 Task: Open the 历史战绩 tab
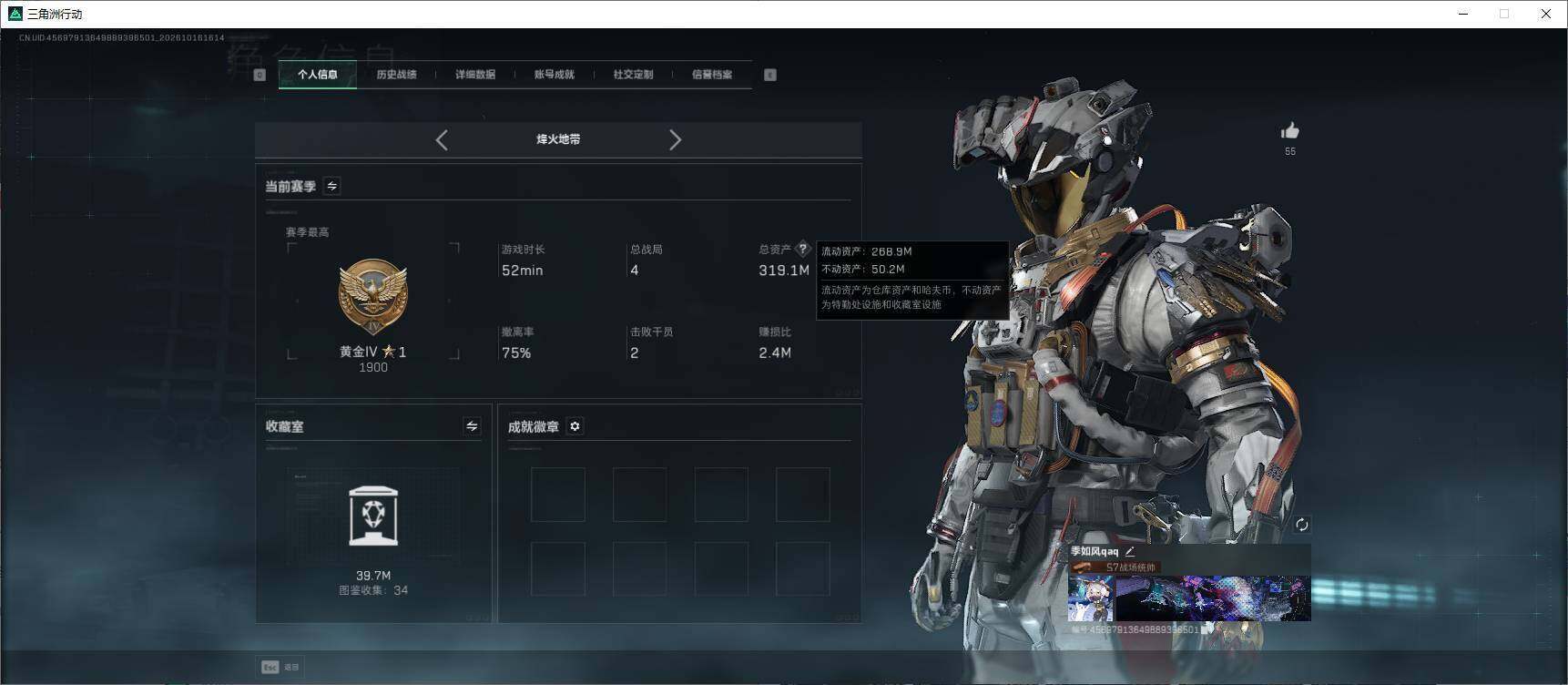[396, 75]
